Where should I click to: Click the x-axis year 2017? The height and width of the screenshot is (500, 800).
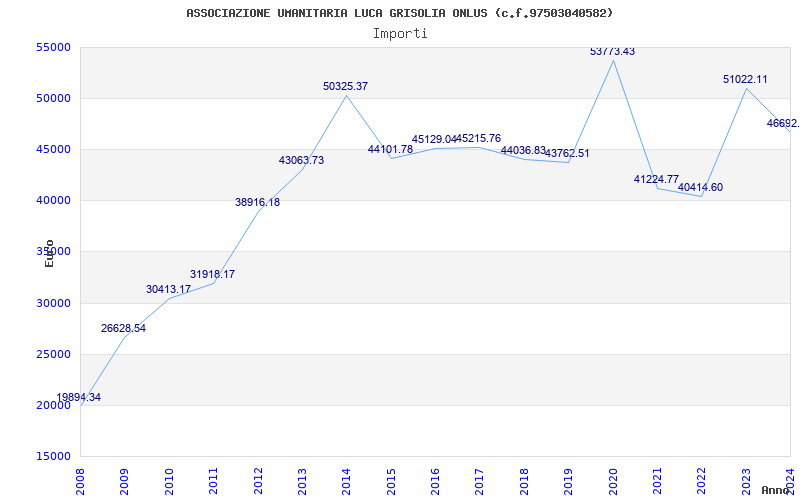(480, 481)
